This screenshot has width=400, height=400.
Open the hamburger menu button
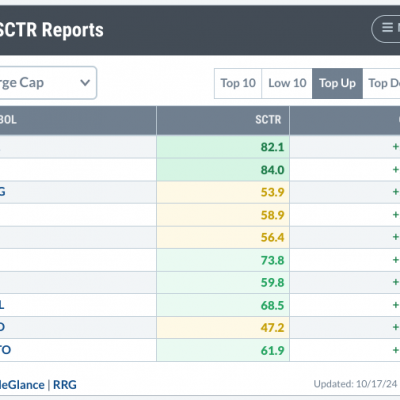tap(386, 29)
